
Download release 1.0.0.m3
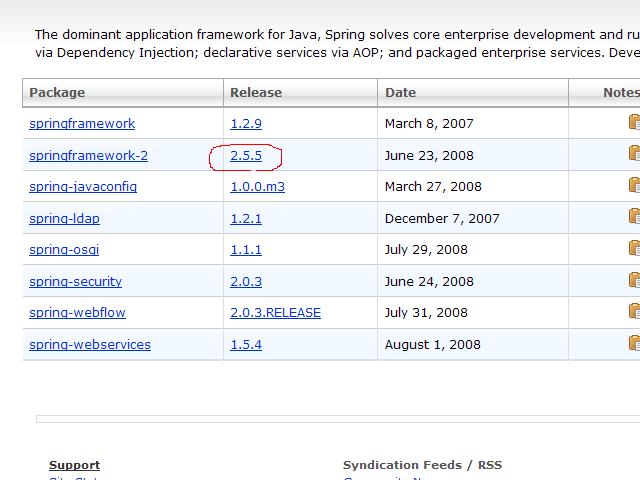coord(258,187)
